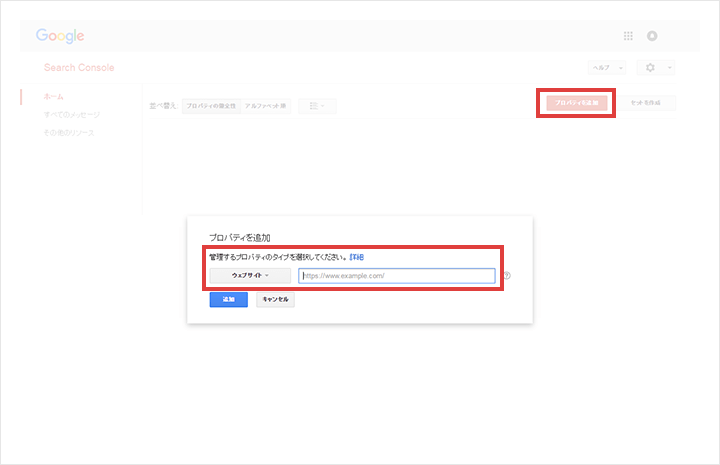Sort by プロパティの健全性

tap(211, 106)
